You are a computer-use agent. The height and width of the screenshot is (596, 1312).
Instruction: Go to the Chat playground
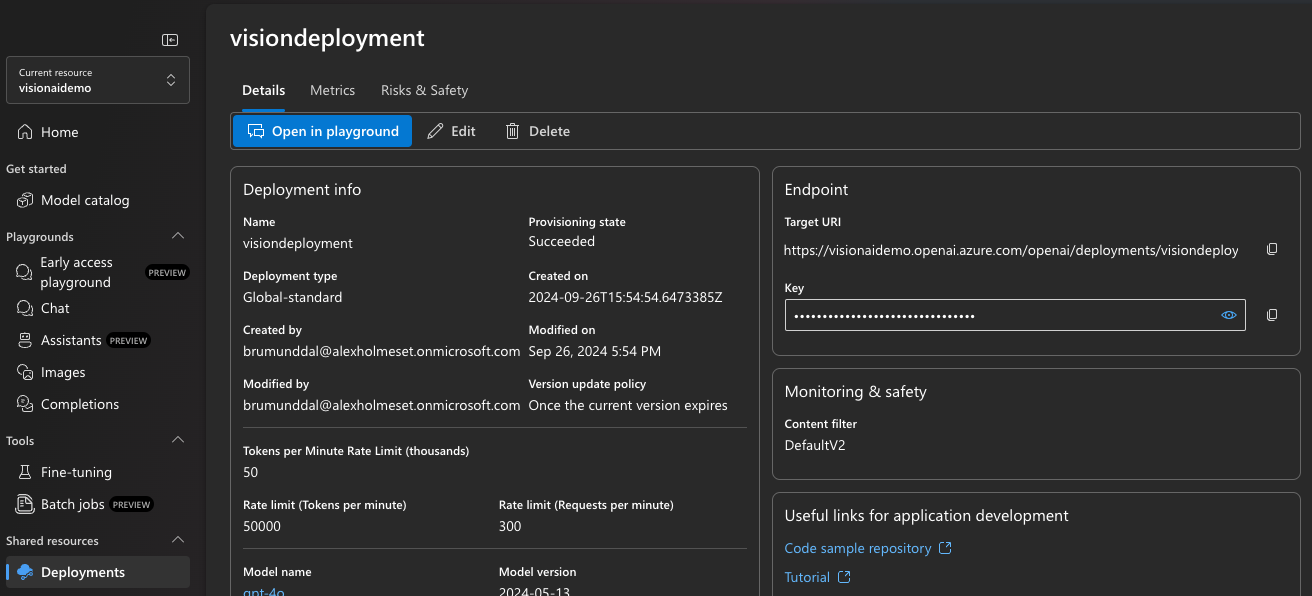point(55,308)
